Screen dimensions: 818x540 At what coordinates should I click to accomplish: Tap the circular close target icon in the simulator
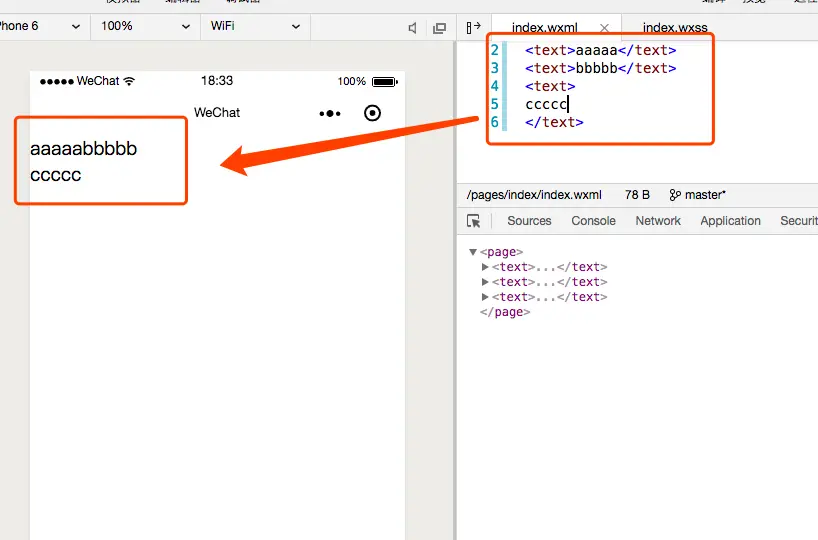click(x=372, y=113)
